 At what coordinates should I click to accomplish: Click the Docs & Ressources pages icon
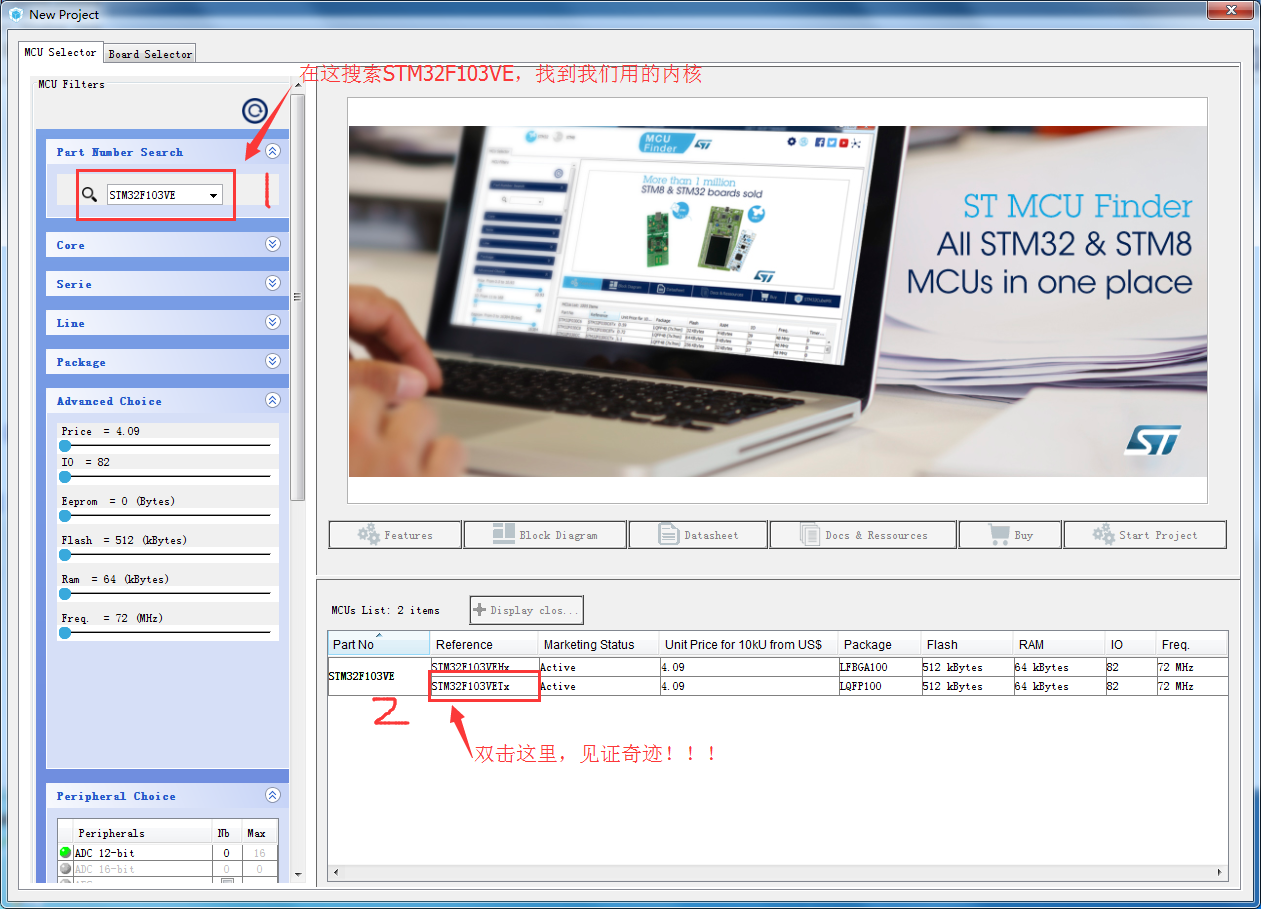click(810, 535)
